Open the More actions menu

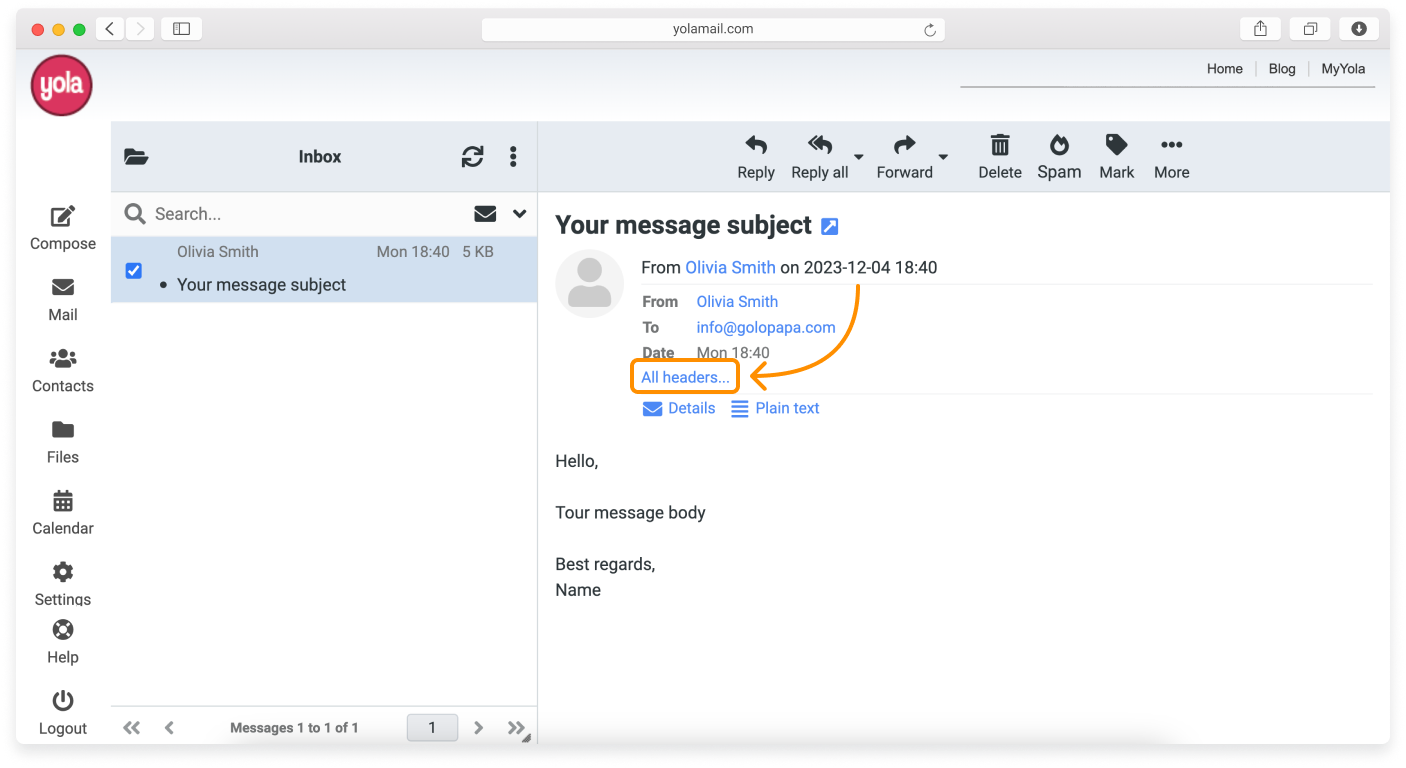(1171, 156)
